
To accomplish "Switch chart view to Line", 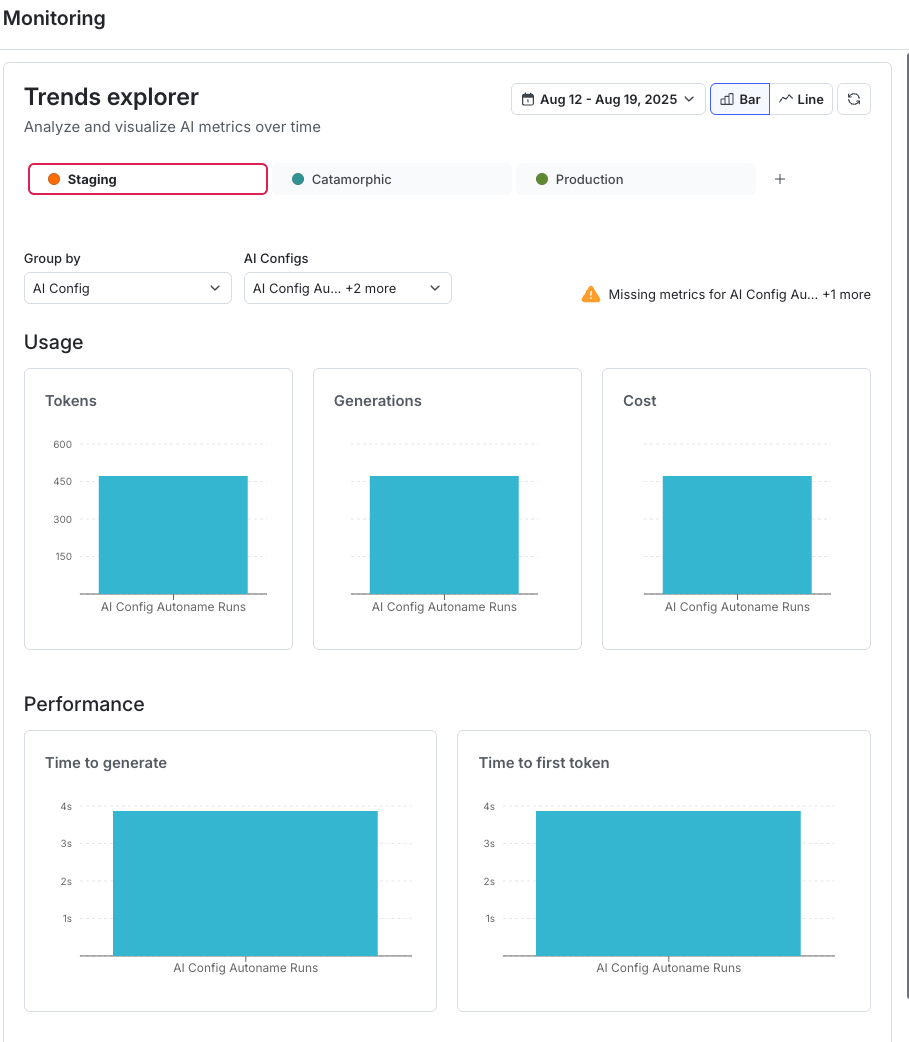I will [802, 99].
